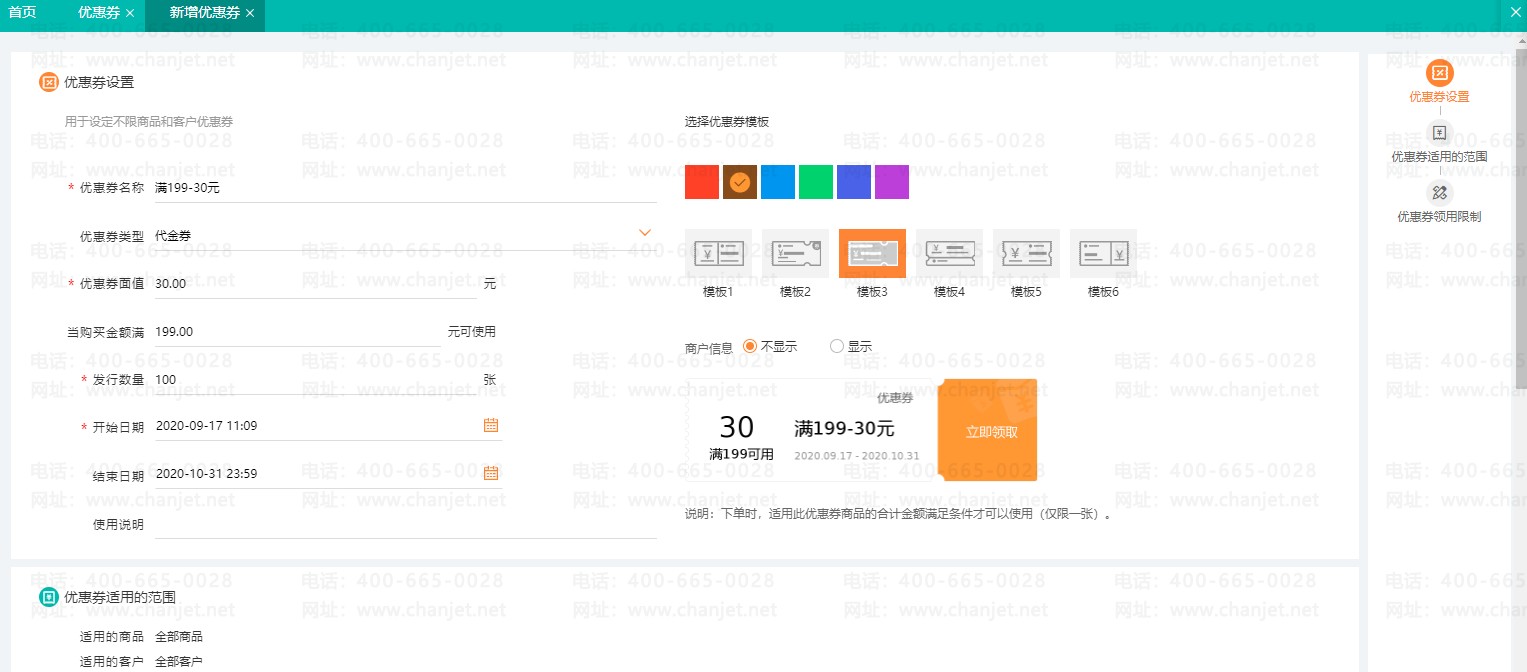Select 不显示 merchant info radio
The image size is (1527, 672).
pyautogui.click(x=750, y=347)
